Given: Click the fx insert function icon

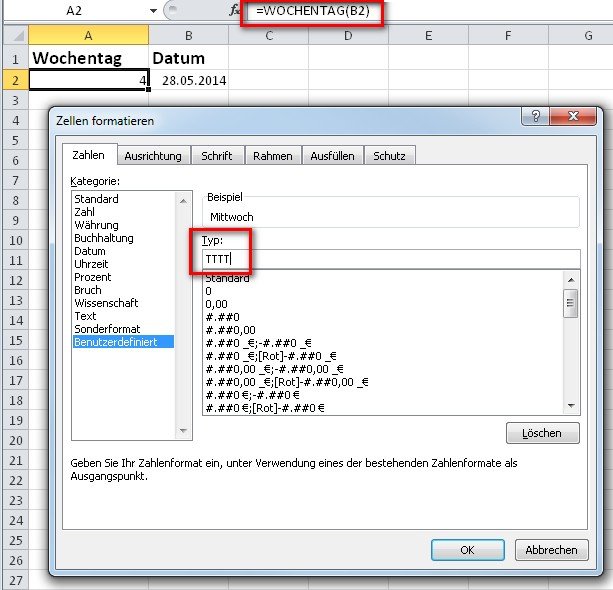Looking at the screenshot, I should pyautogui.click(x=234, y=10).
